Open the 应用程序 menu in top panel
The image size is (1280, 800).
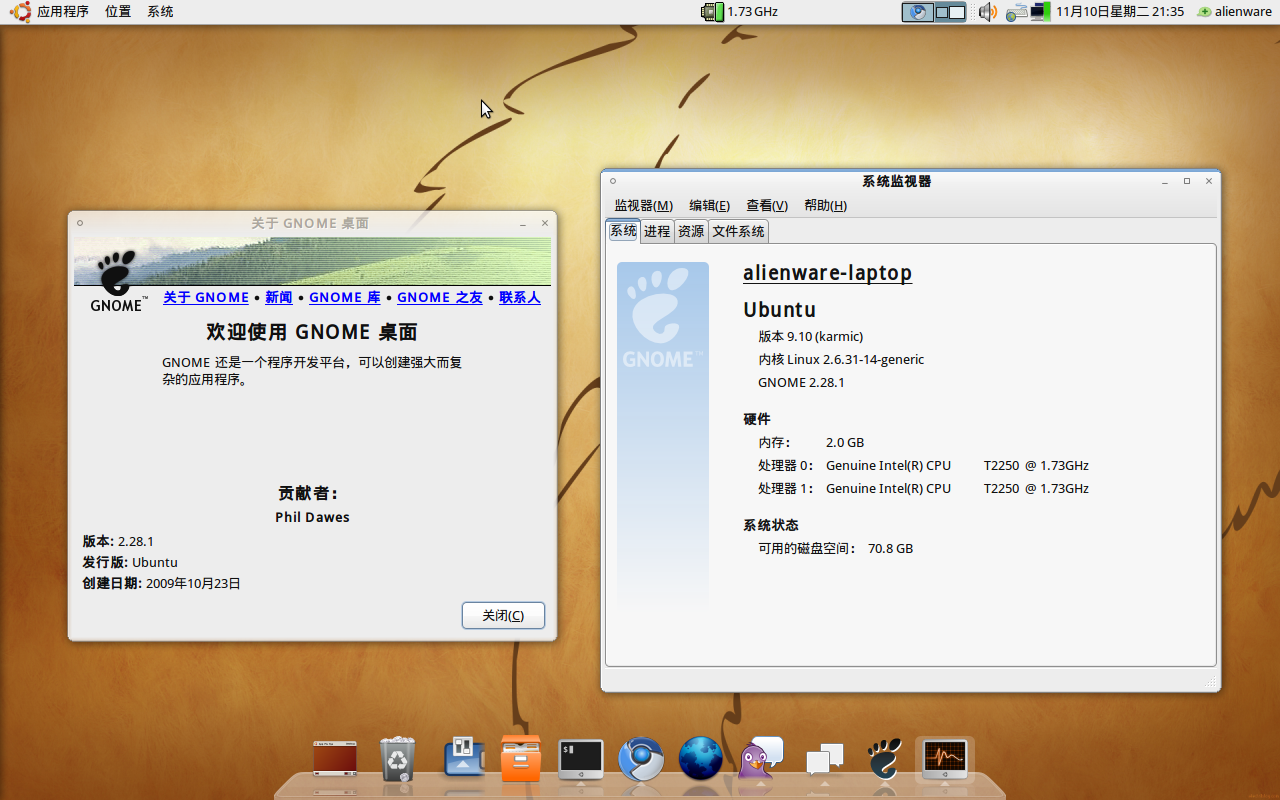coord(63,12)
